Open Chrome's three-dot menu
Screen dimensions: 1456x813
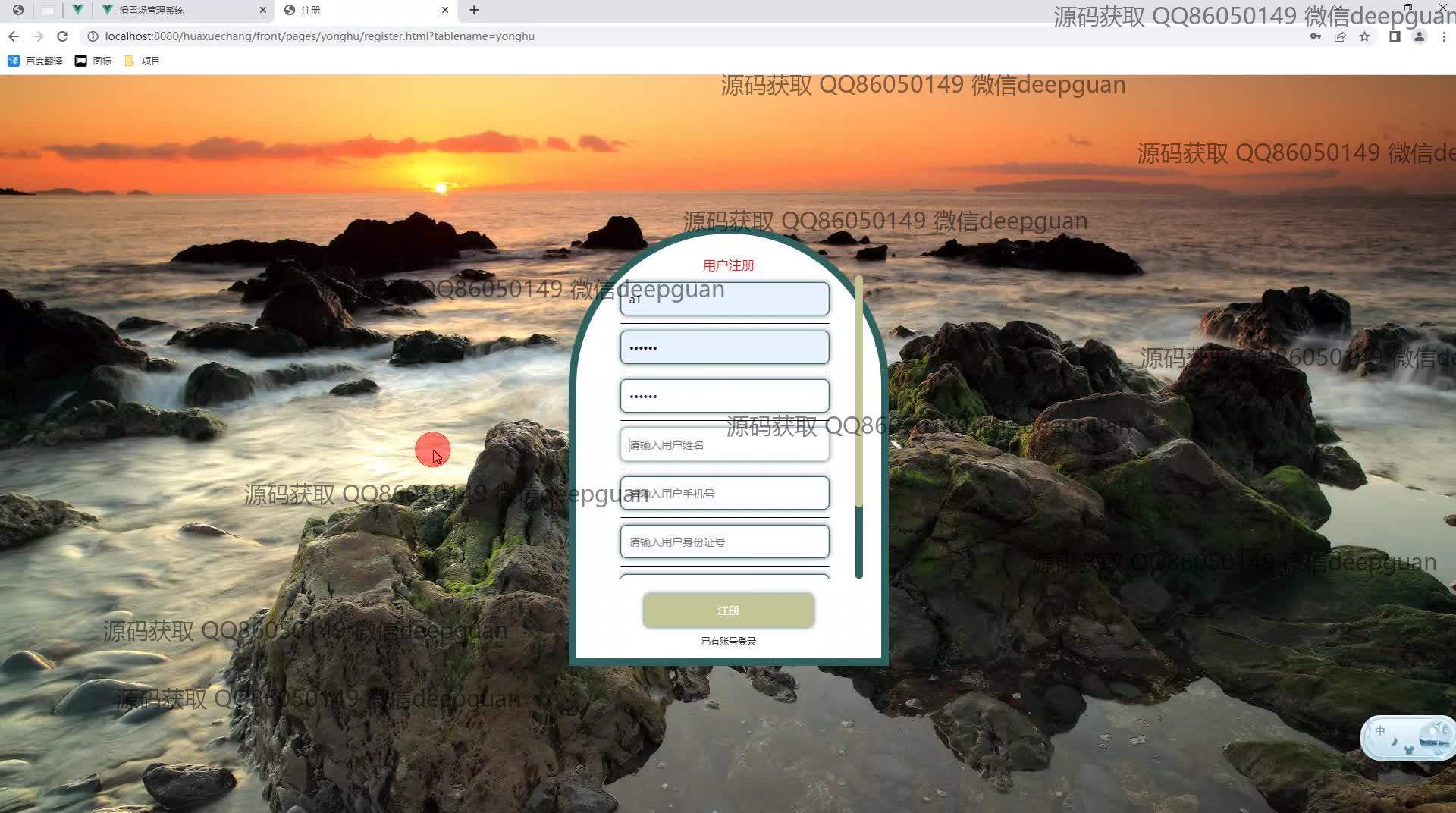tap(1443, 36)
